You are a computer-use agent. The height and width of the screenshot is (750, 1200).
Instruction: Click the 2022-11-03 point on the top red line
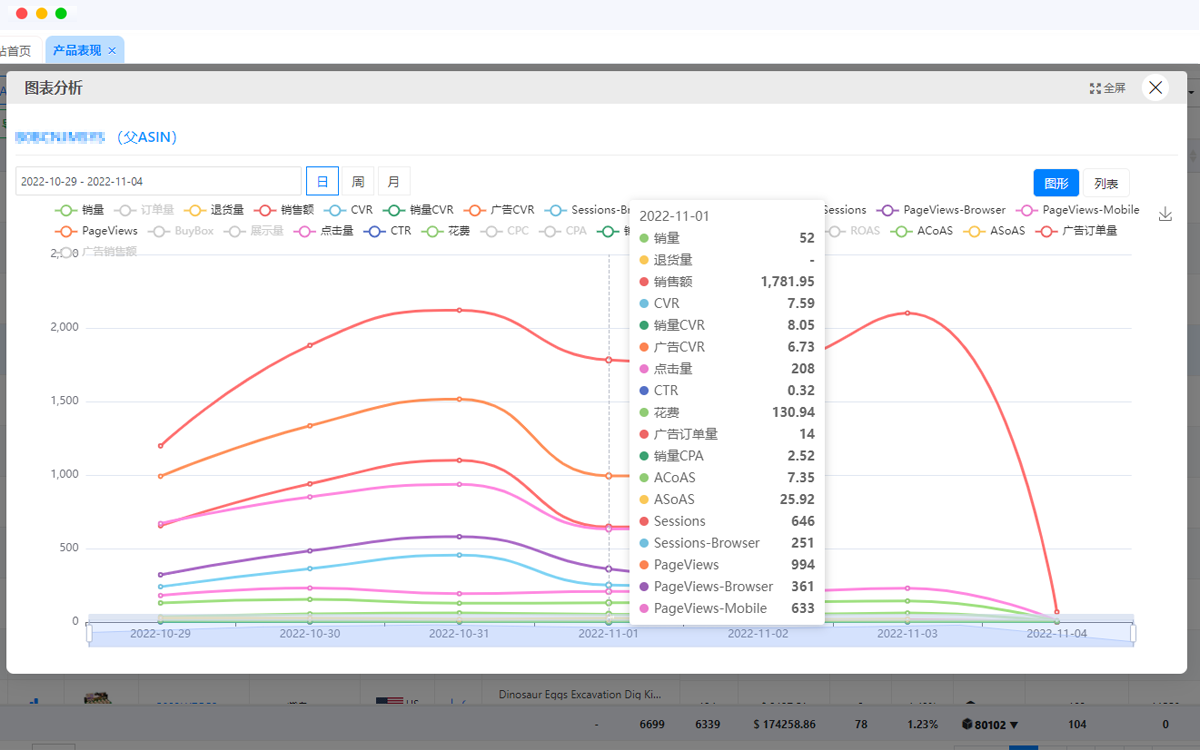pos(907,313)
